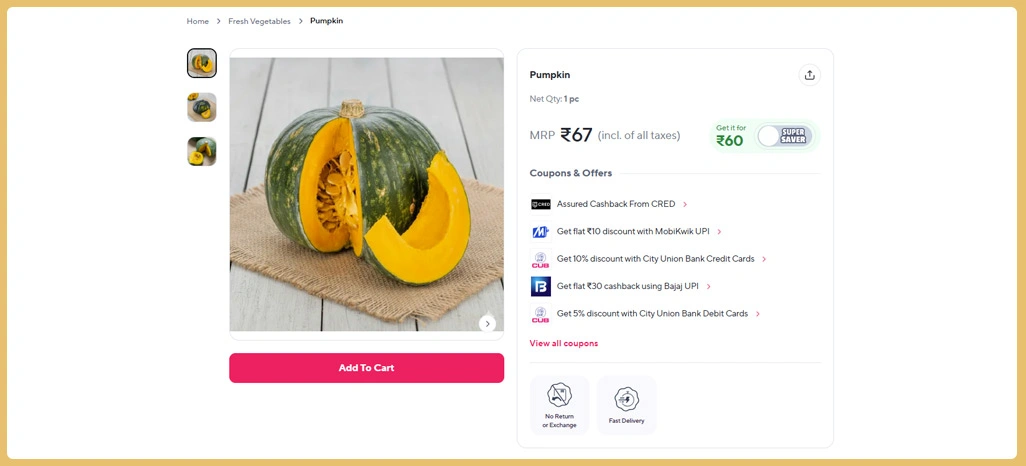Click the Fast Delivery icon
The height and width of the screenshot is (466, 1026).
[x=627, y=399]
